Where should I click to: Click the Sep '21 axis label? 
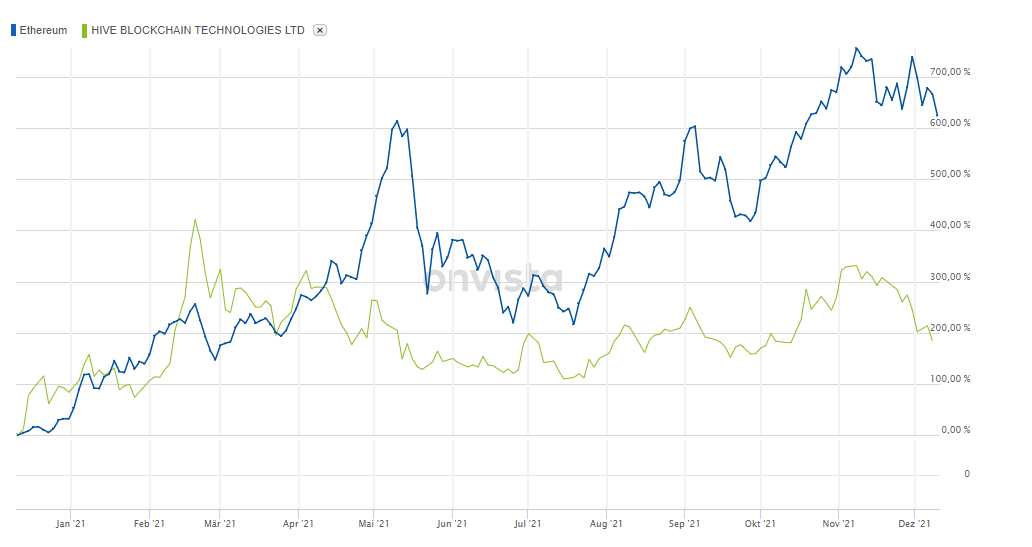tap(684, 524)
